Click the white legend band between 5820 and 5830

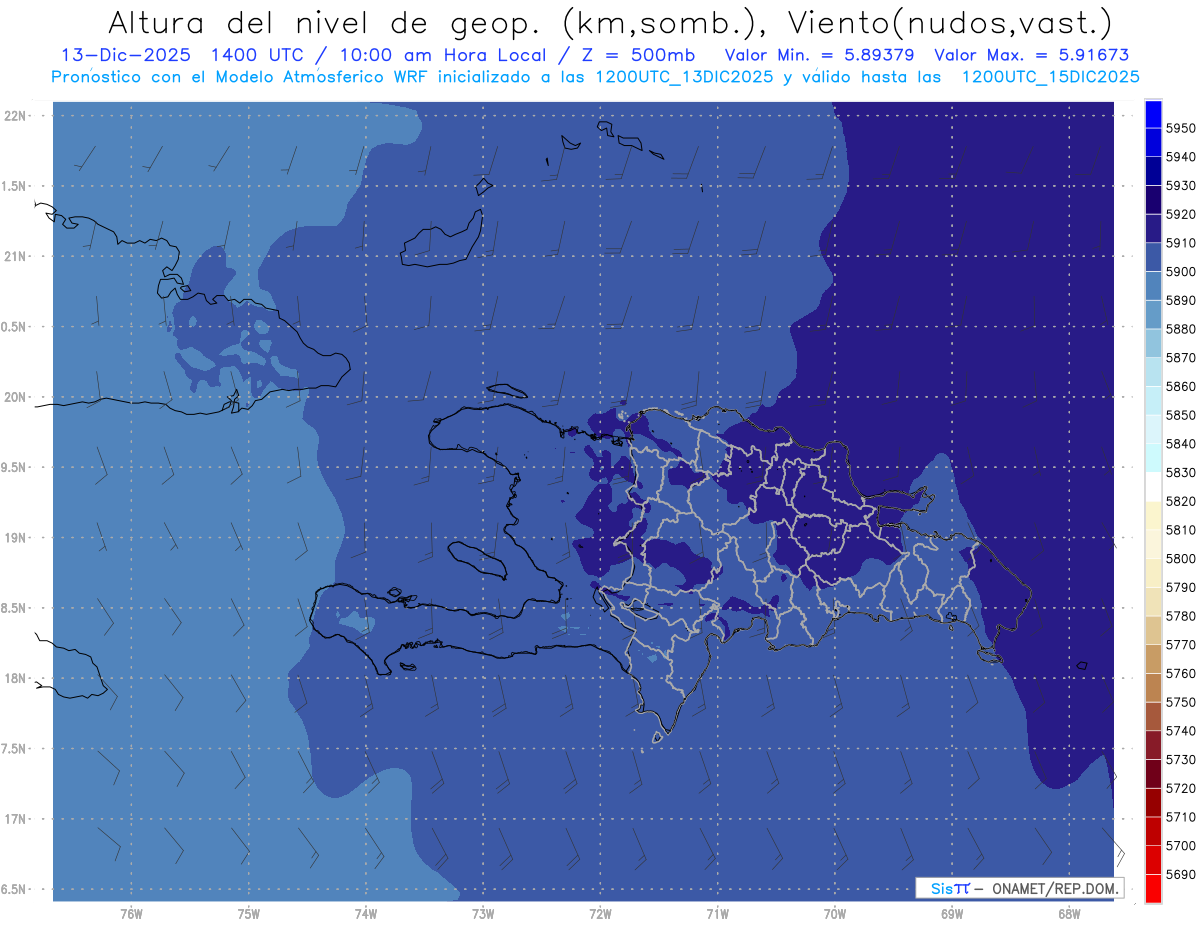[x=1153, y=487]
